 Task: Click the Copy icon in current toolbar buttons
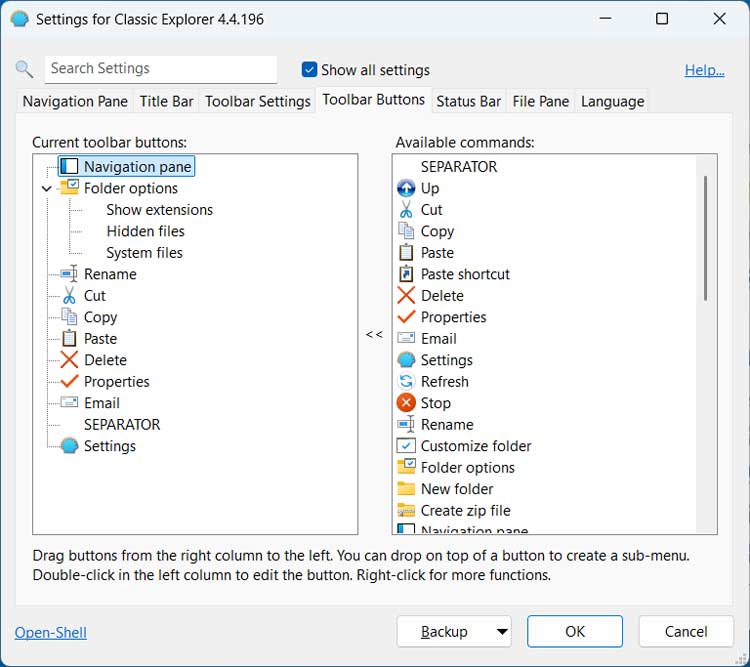pyautogui.click(x=69, y=317)
